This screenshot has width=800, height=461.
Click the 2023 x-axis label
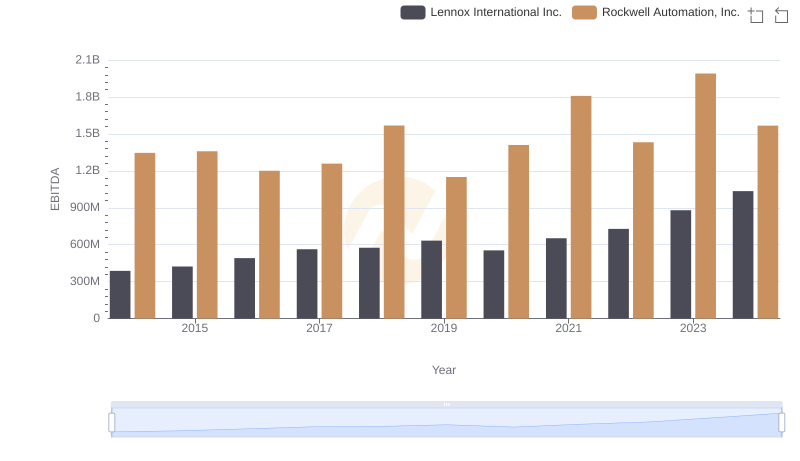(693, 328)
